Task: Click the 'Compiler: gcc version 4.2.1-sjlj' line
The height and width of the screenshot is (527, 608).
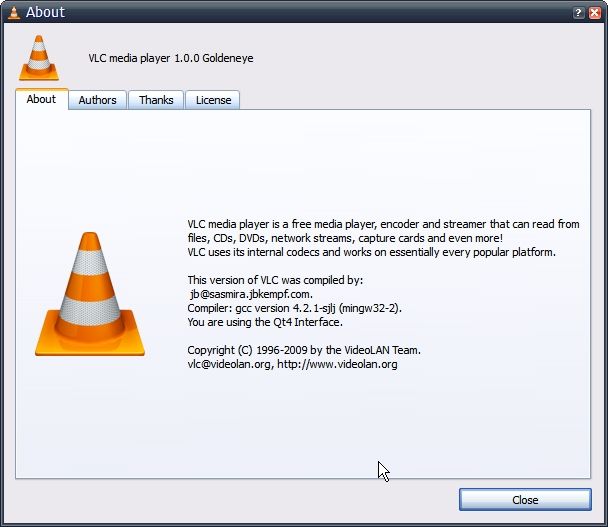Action: point(294,308)
